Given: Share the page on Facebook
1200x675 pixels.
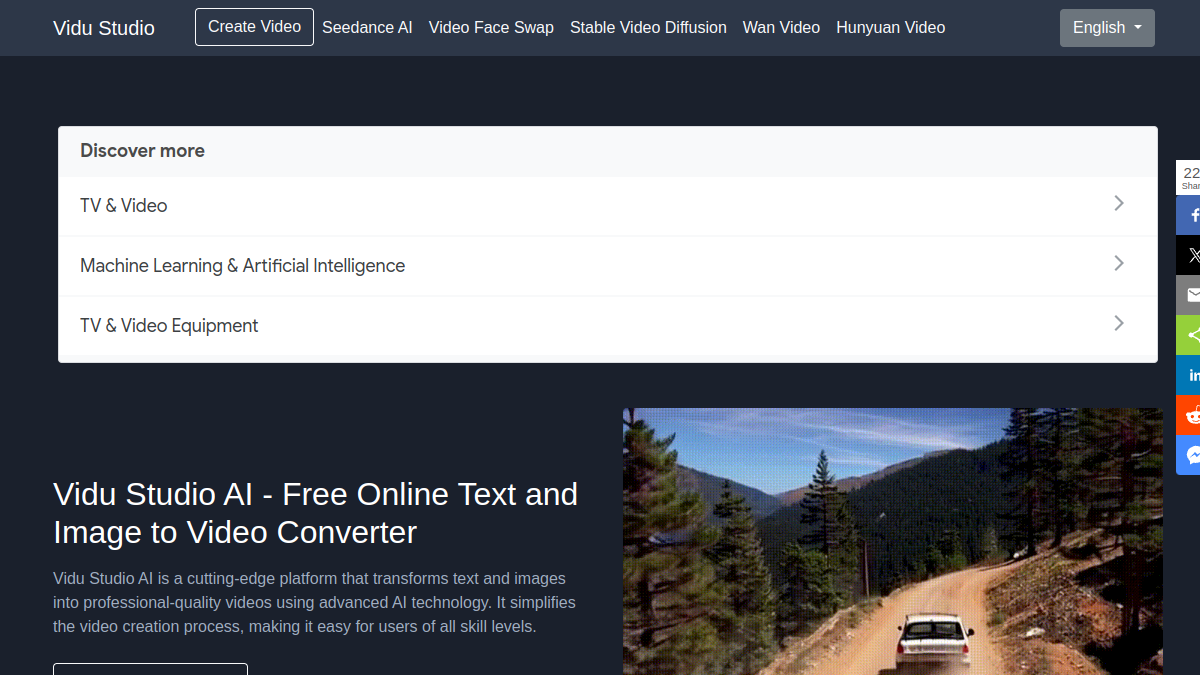Looking at the screenshot, I should 1188,215.
